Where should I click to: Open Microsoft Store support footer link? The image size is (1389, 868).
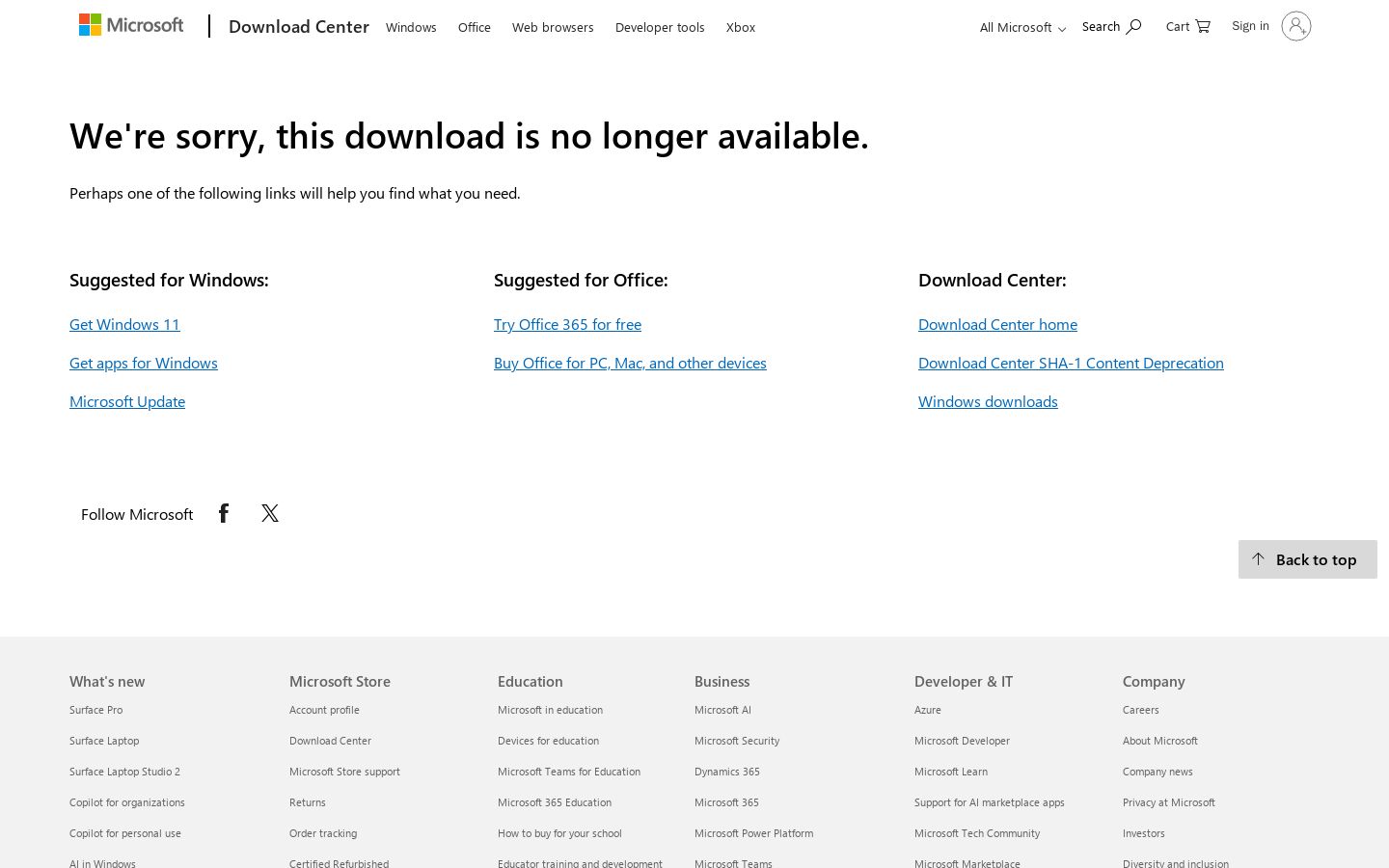click(344, 772)
